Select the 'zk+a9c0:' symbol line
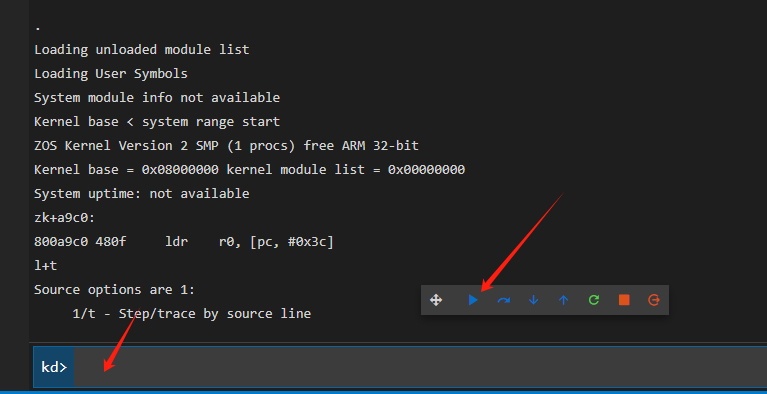The image size is (767, 394). (x=65, y=218)
